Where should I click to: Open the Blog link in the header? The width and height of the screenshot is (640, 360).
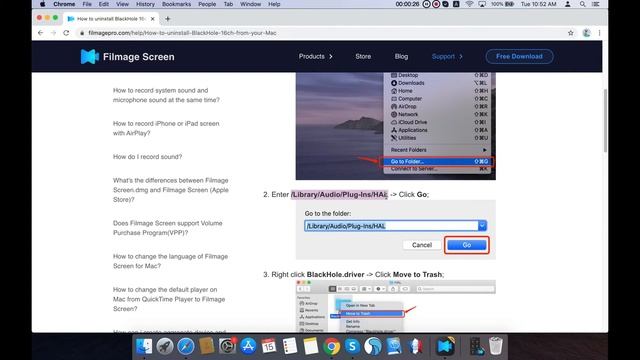pyautogui.click(x=401, y=56)
